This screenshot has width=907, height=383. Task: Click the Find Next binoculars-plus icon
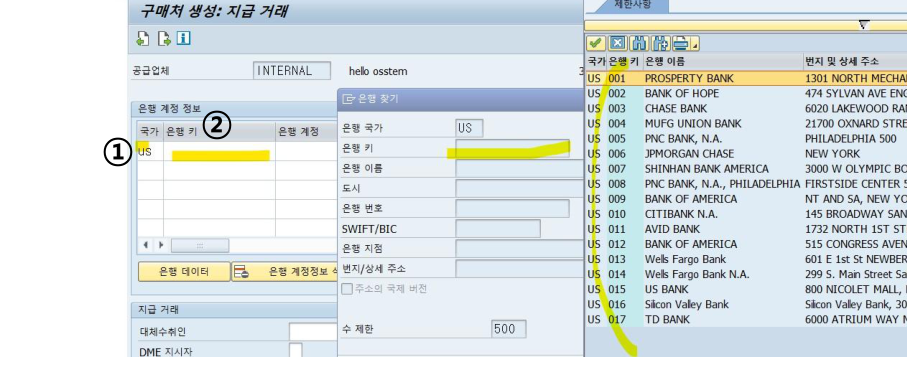pos(660,43)
